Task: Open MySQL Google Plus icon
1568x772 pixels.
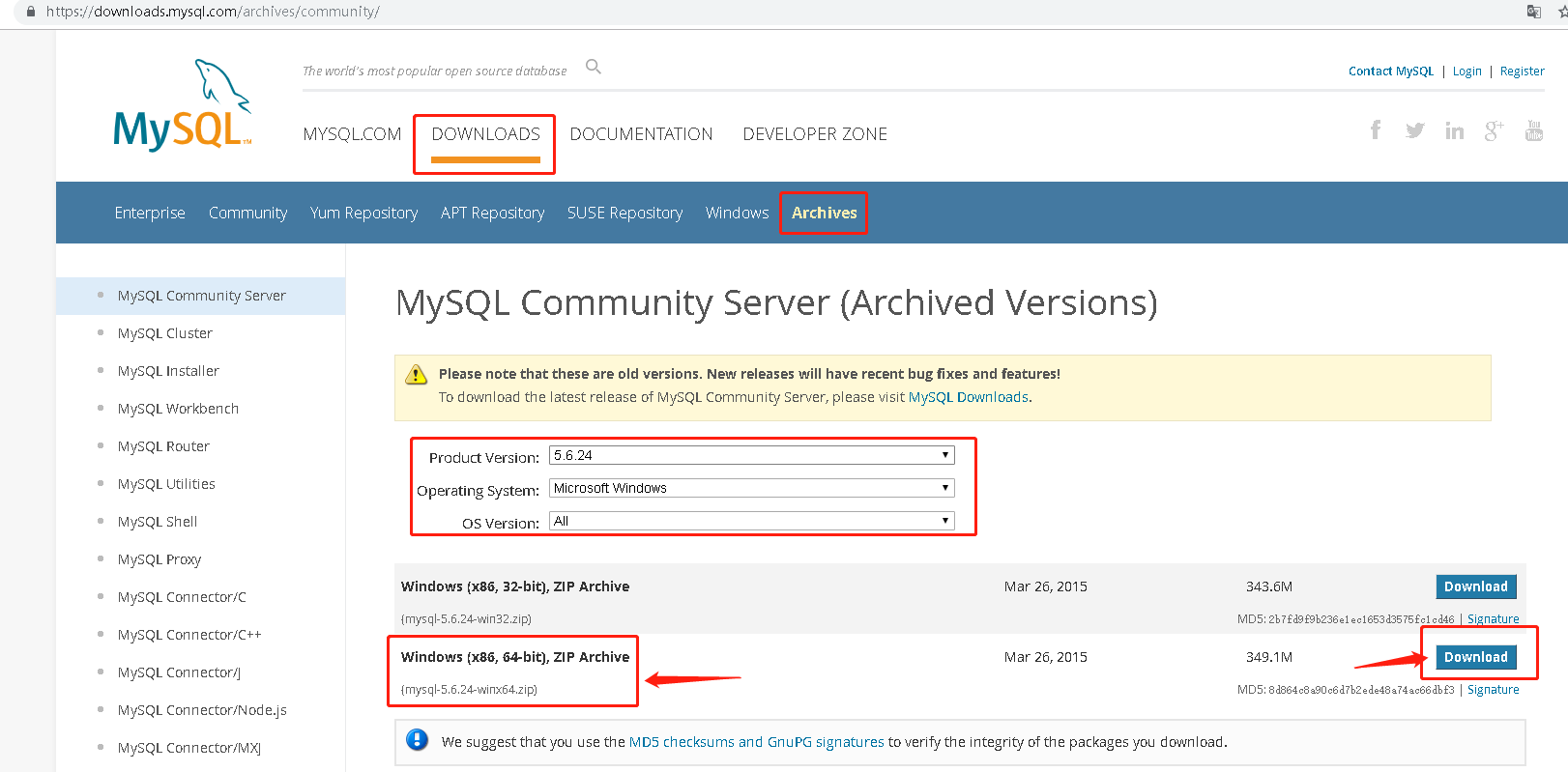Action: [x=1494, y=130]
